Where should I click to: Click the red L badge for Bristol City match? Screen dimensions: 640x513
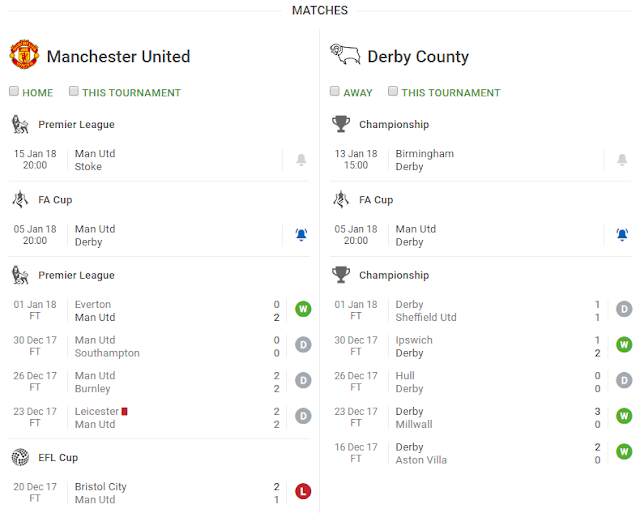point(303,491)
